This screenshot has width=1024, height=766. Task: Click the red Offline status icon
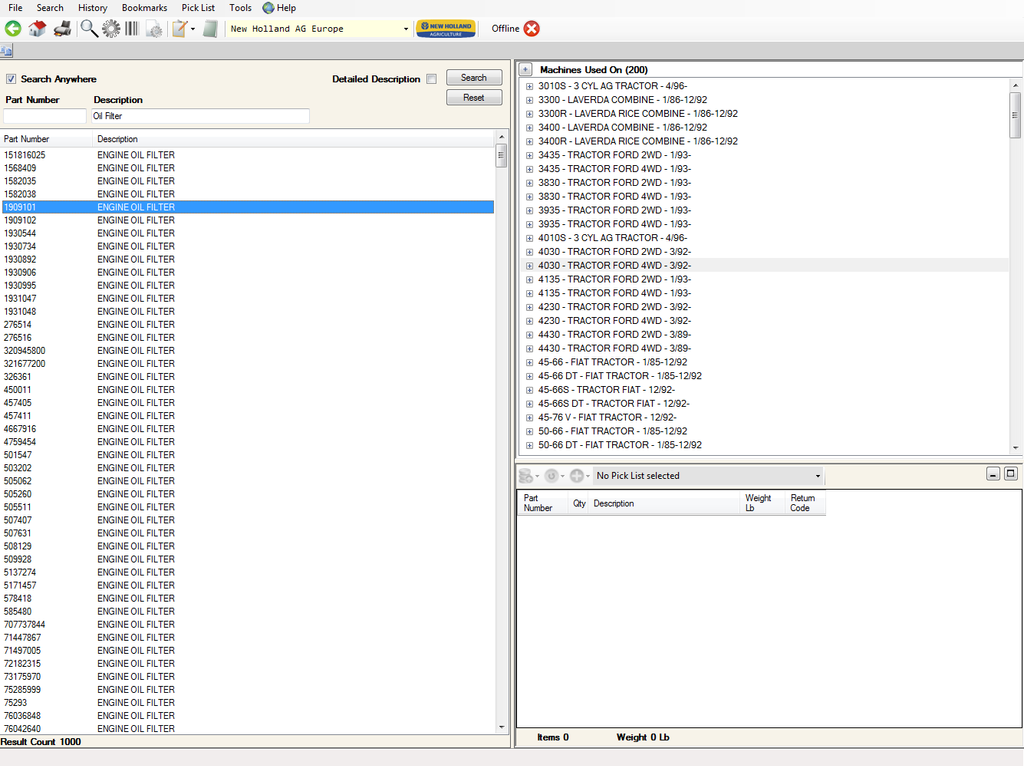tap(531, 29)
